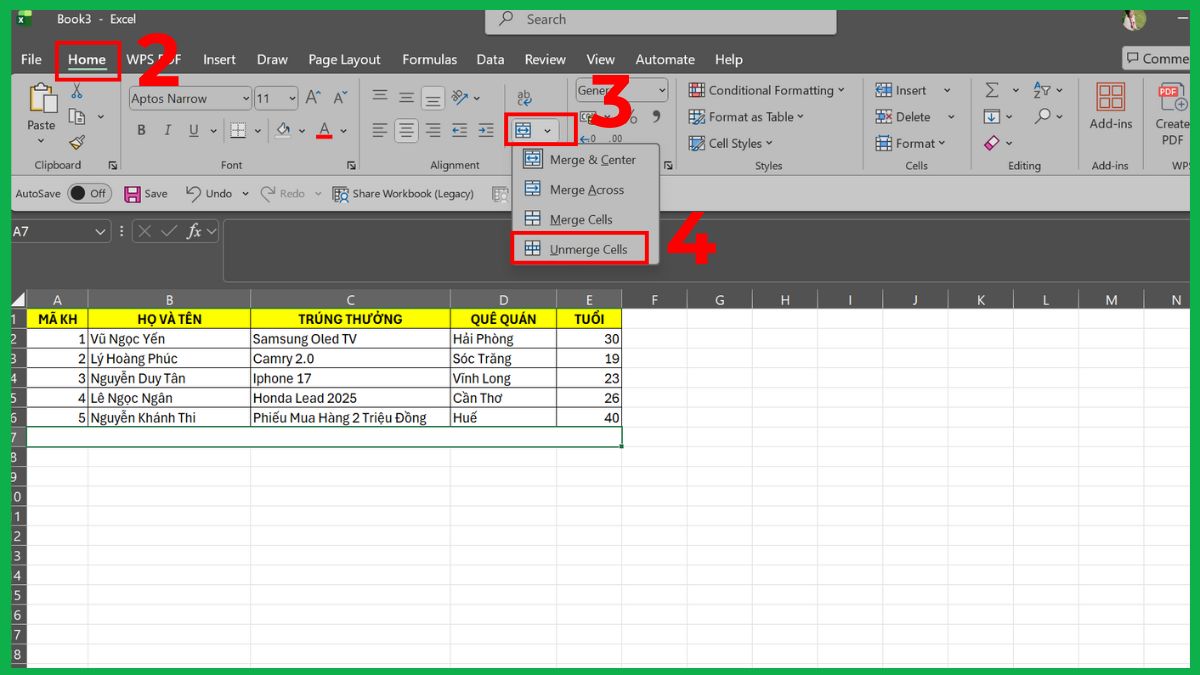
Task: Set font color using the red swatch
Action: tap(325, 130)
